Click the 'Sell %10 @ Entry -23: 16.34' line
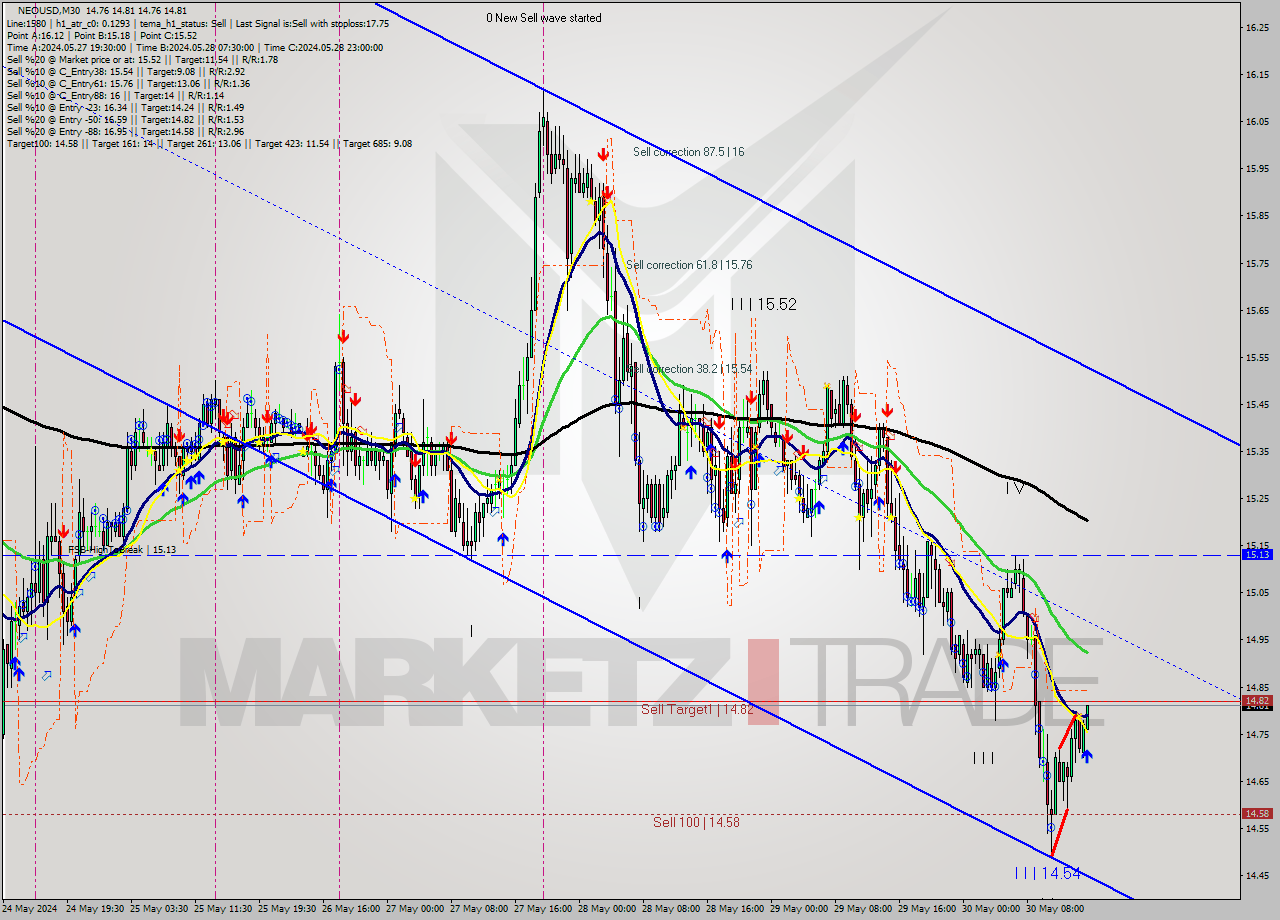The width and height of the screenshot is (1280, 920). pos(125,108)
